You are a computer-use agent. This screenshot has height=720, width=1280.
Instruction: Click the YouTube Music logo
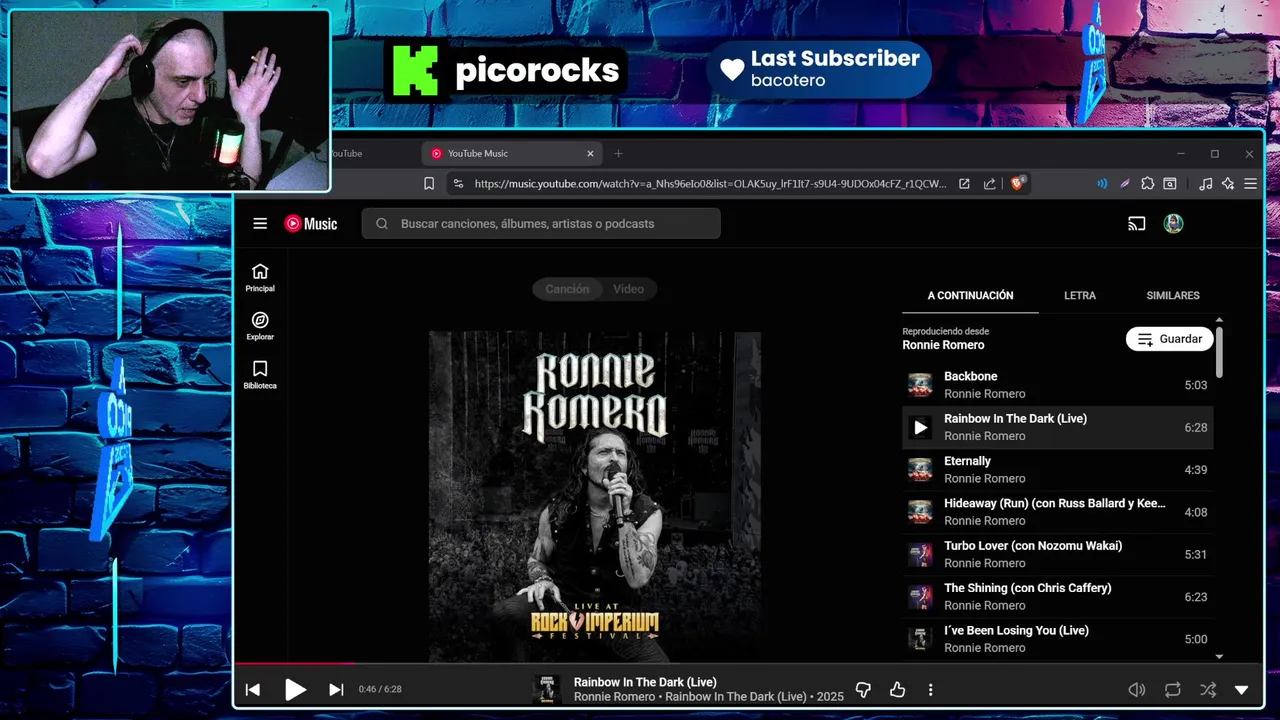[311, 224]
